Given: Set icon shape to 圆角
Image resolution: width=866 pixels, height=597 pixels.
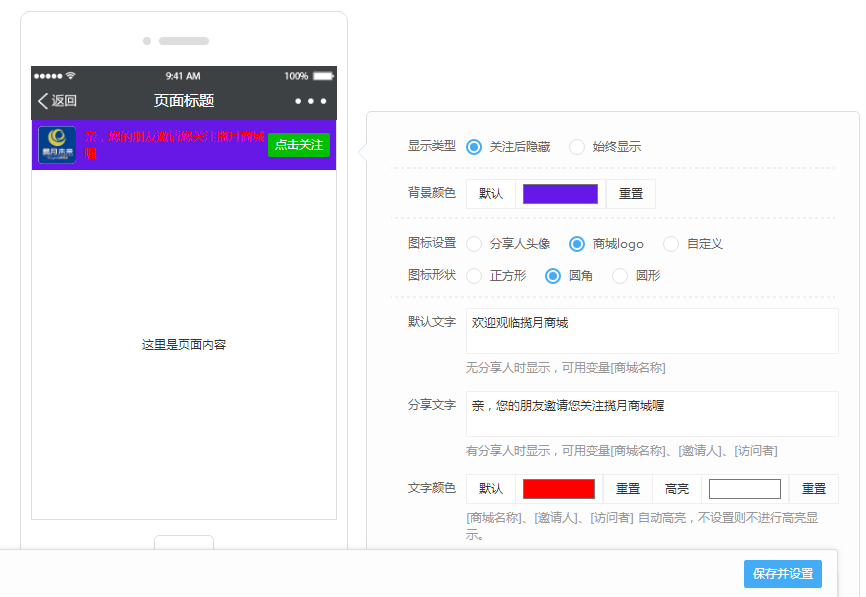Looking at the screenshot, I should tap(553, 276).
